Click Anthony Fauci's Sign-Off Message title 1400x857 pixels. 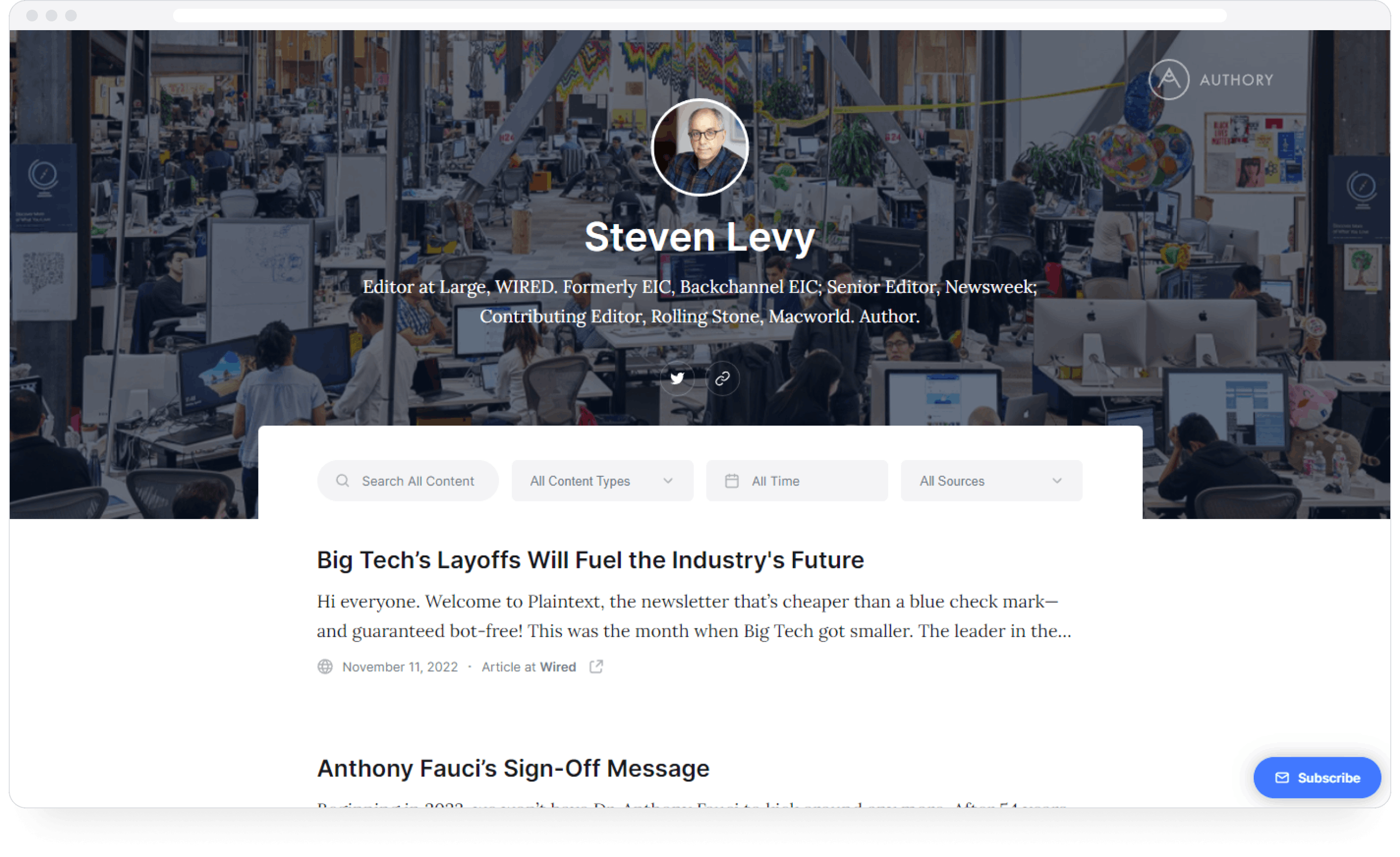click(513, 768)
